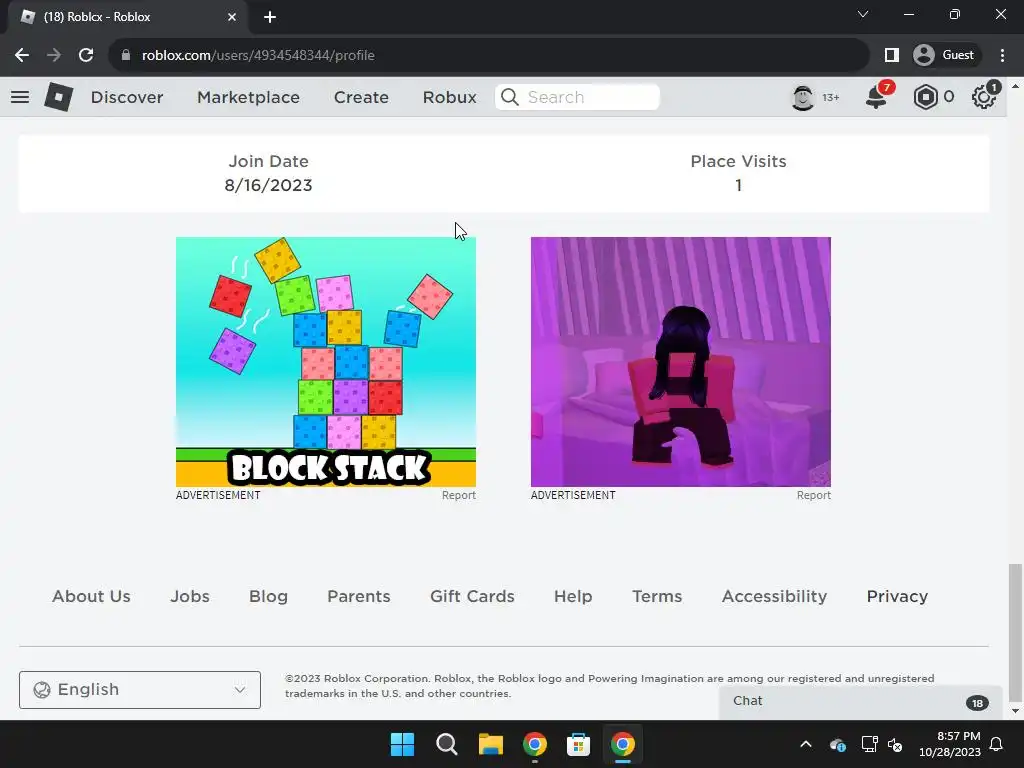
Task: View site info padlock icon
Action: point(126,55)
